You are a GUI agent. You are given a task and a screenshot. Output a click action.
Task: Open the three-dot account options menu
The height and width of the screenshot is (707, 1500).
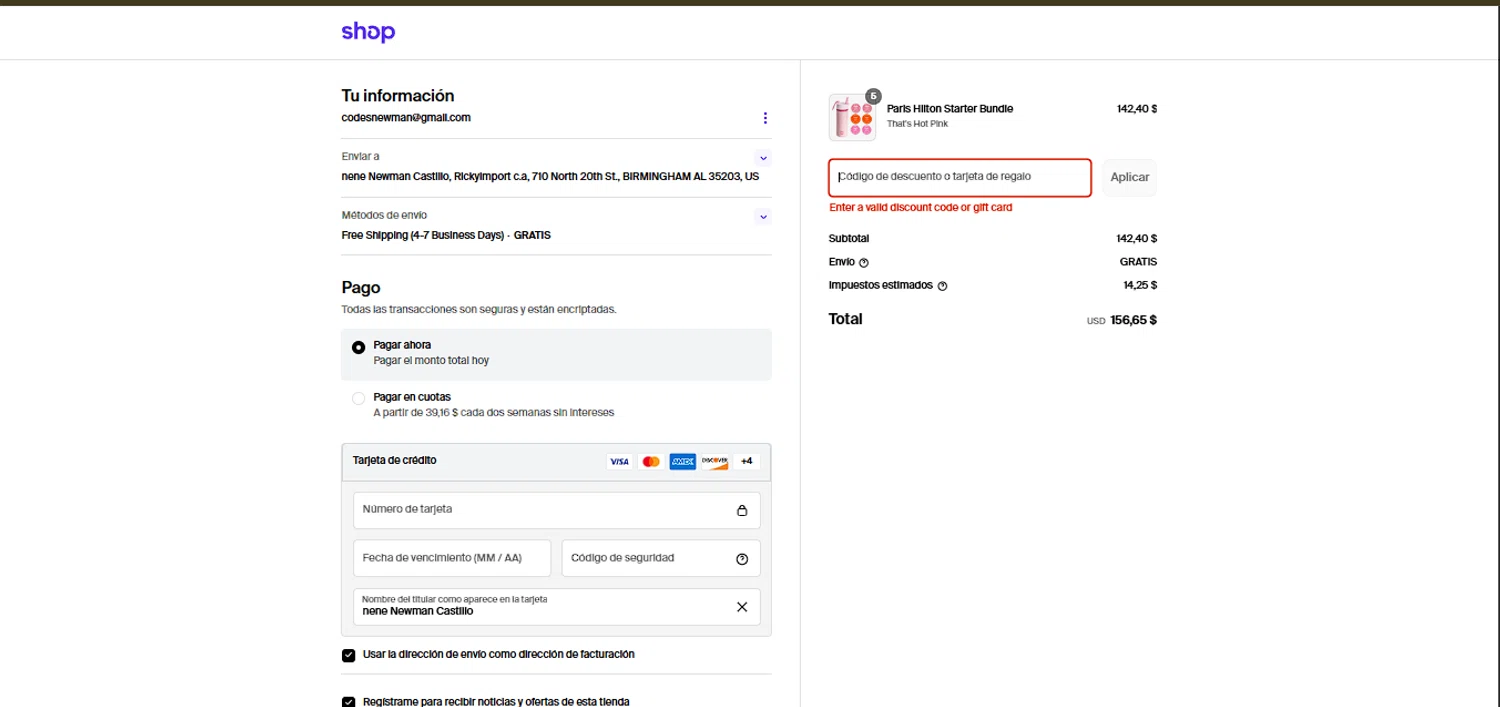pos(765,118)
